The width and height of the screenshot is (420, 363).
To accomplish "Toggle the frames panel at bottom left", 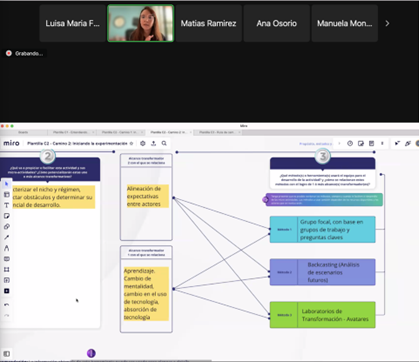I will click(6, 354).
